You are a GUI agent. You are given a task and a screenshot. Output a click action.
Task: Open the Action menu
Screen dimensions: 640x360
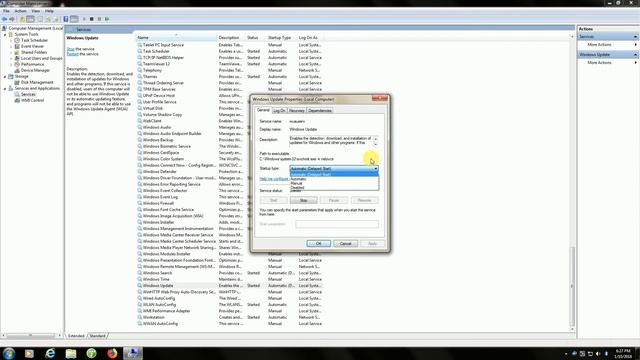point(20,11)
